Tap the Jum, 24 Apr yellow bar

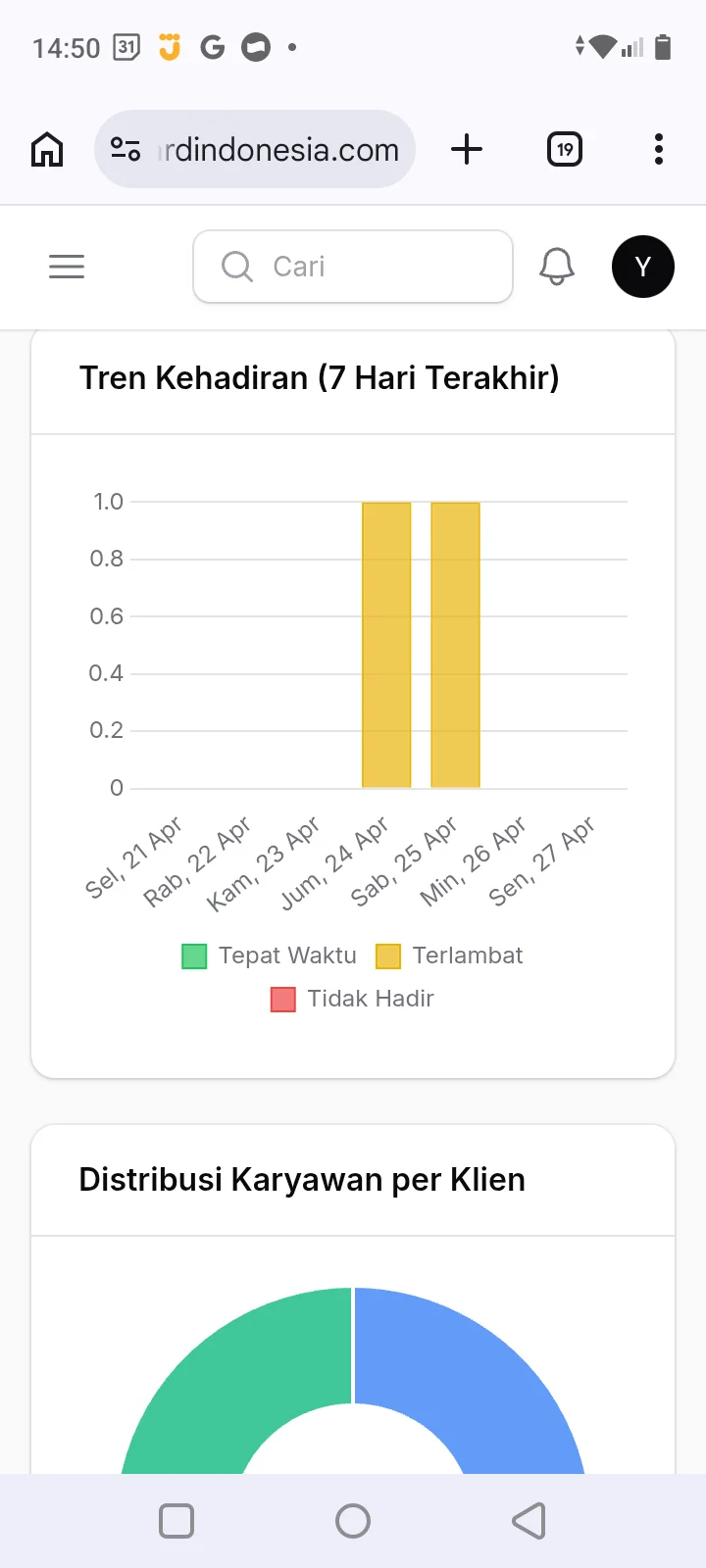[386, 645]
